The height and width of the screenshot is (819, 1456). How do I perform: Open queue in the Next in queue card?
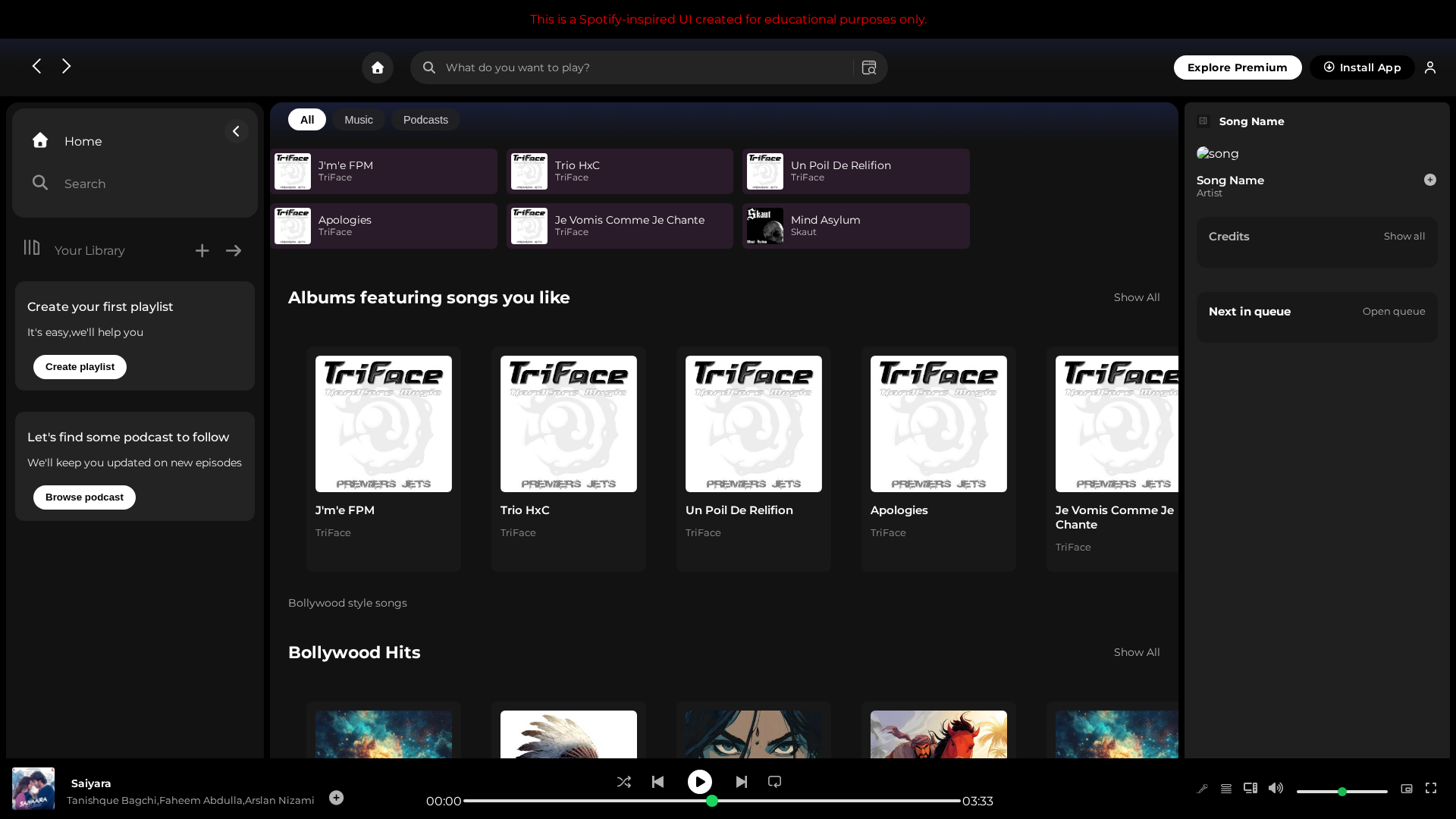(x=1394, y=312)
